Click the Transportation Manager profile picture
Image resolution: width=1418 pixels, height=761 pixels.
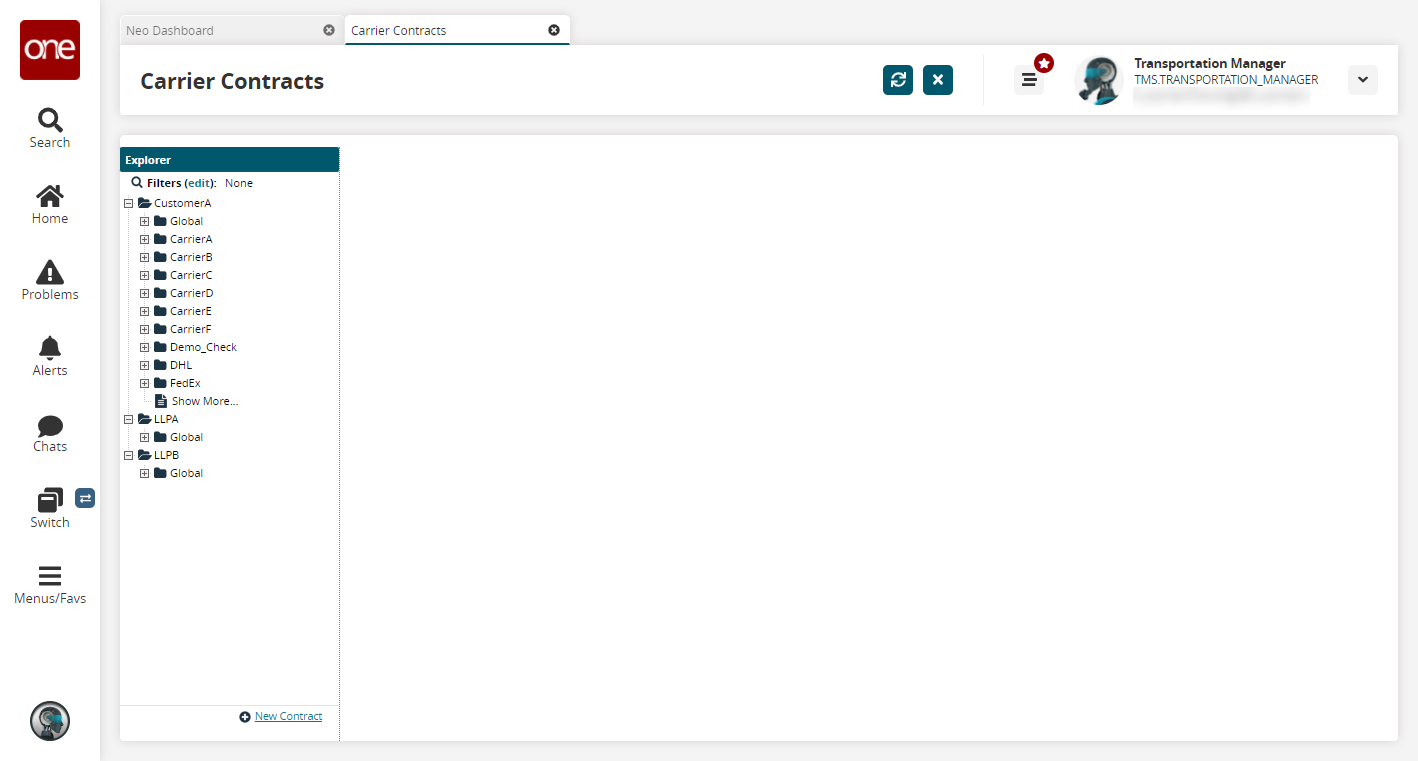click(1099, 80)
